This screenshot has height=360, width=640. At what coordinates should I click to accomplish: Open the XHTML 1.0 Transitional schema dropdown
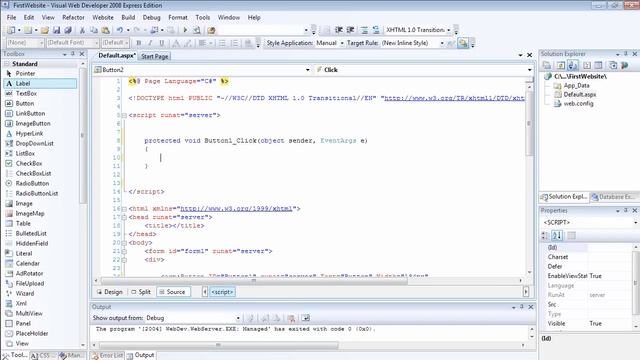tap(448, 30)
